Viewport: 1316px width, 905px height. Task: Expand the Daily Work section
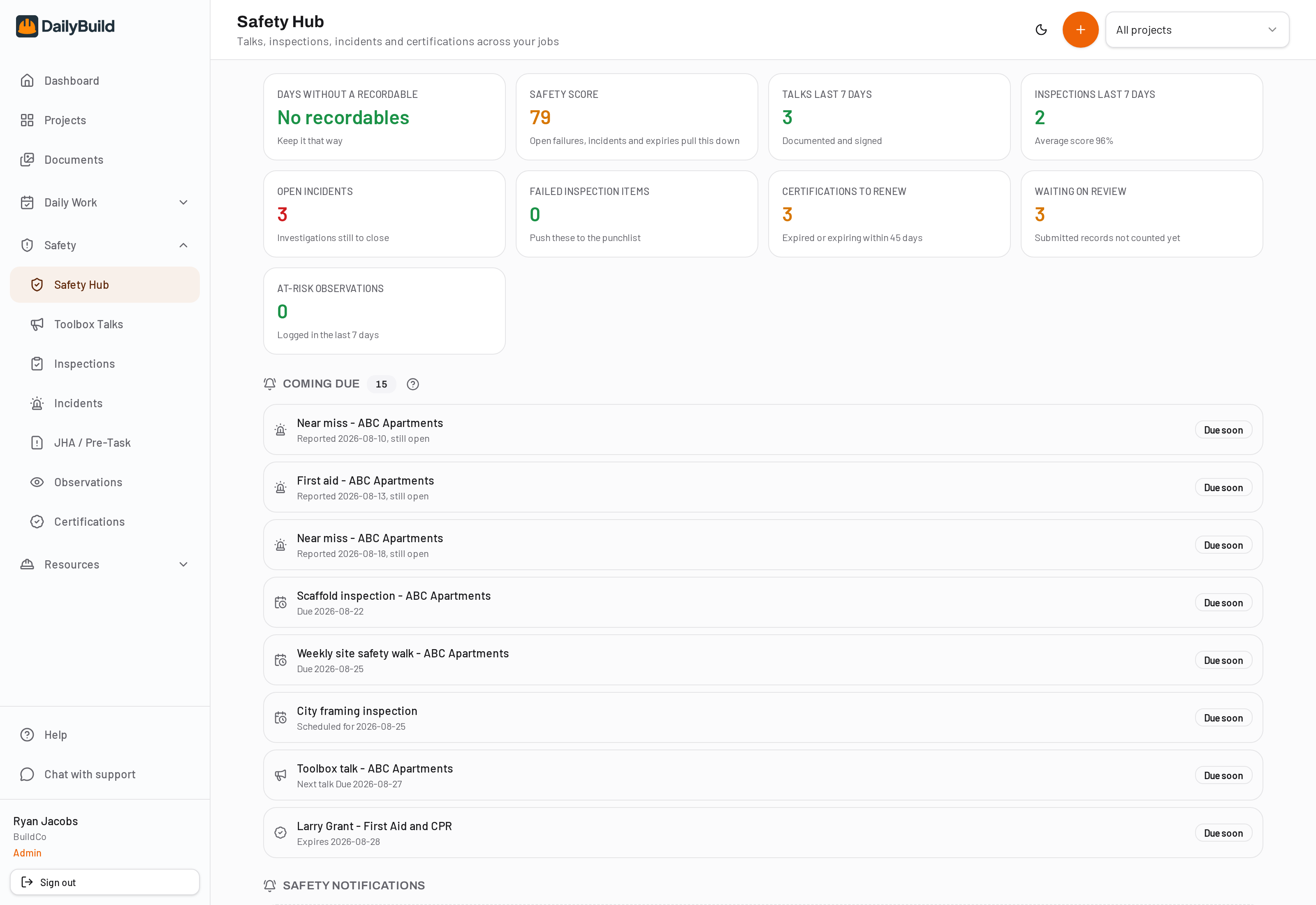pyautogui.click(x=105, y=202)
